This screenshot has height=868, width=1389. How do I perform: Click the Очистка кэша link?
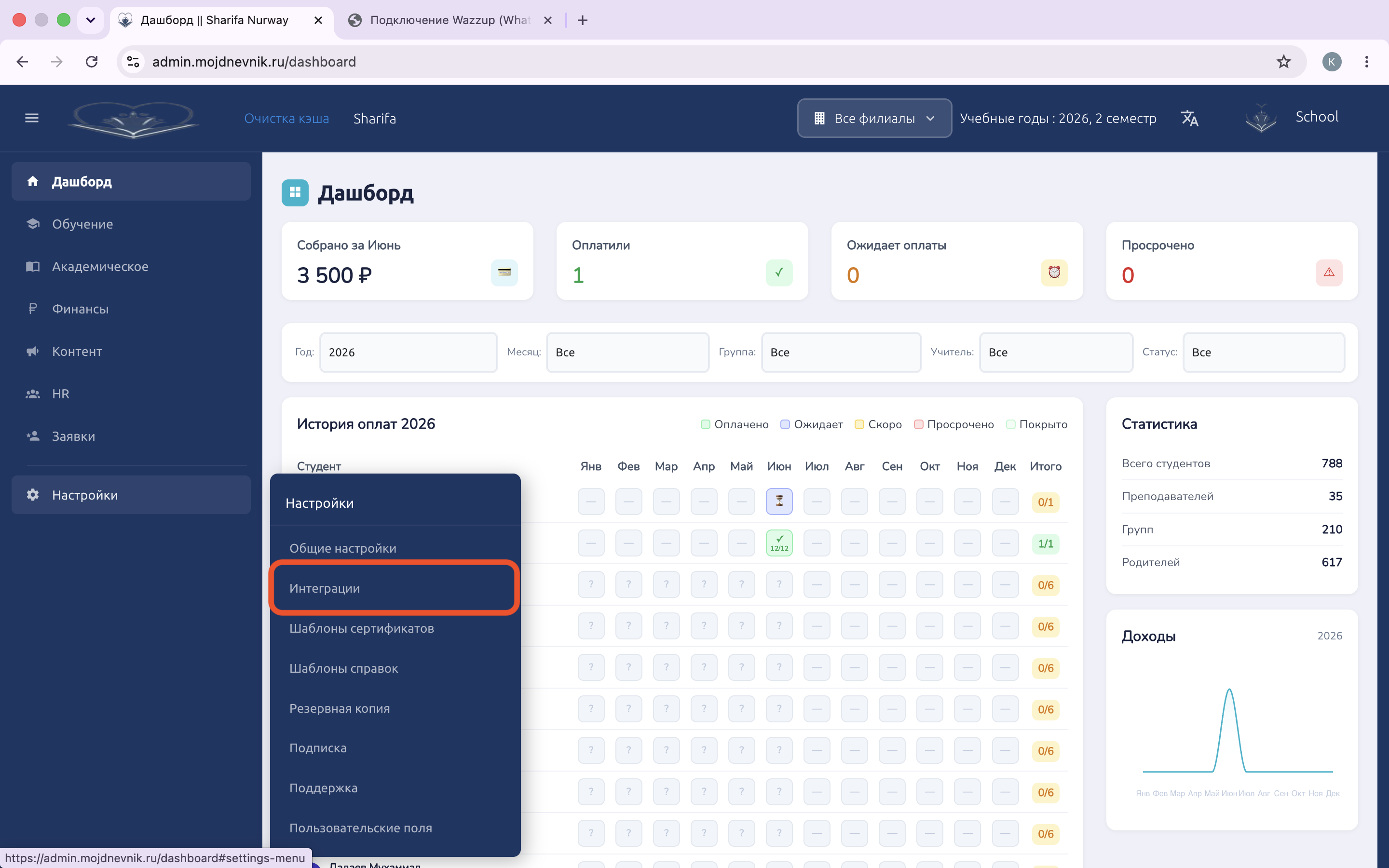pos(286,118)
